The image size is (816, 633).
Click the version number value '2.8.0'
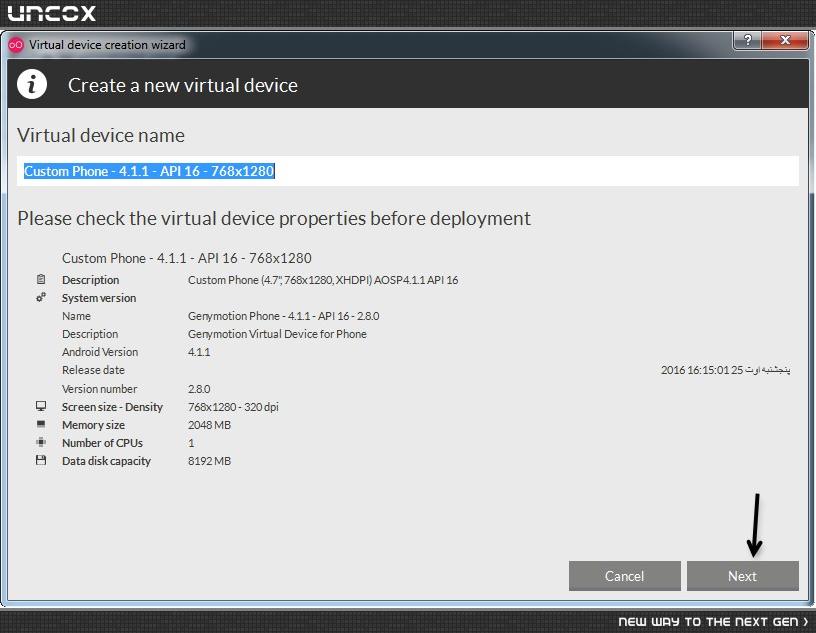199,389
